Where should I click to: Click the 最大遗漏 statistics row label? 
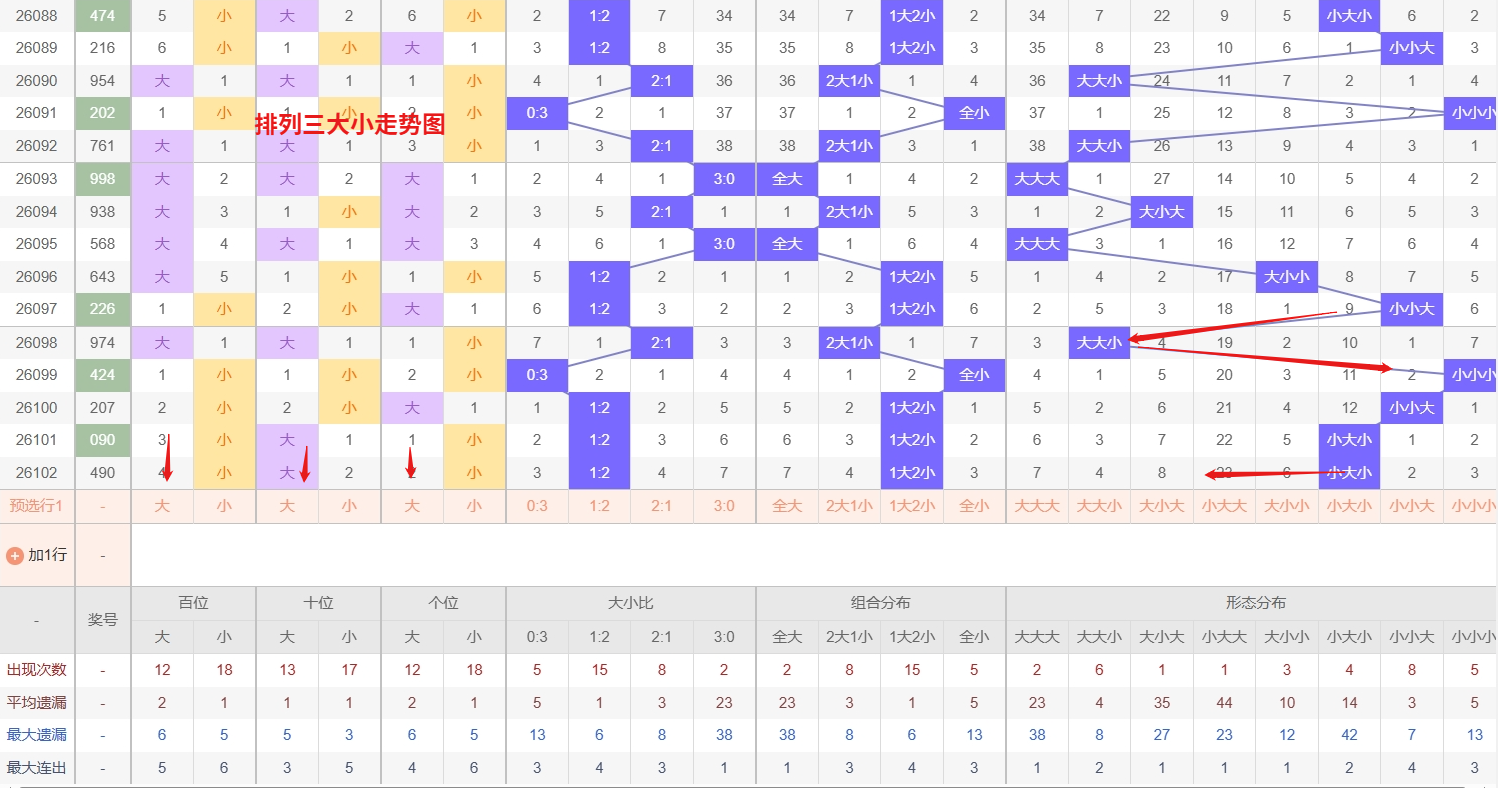(x=37, y=735)
